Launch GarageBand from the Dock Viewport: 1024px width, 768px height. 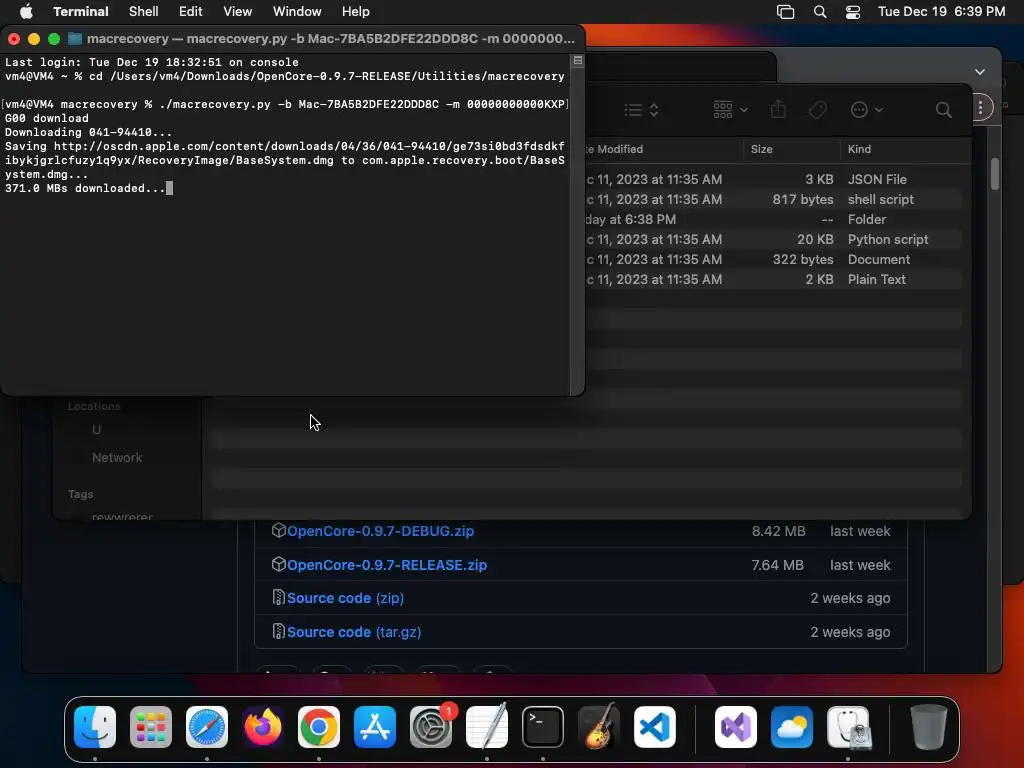[x=599, y=727]
